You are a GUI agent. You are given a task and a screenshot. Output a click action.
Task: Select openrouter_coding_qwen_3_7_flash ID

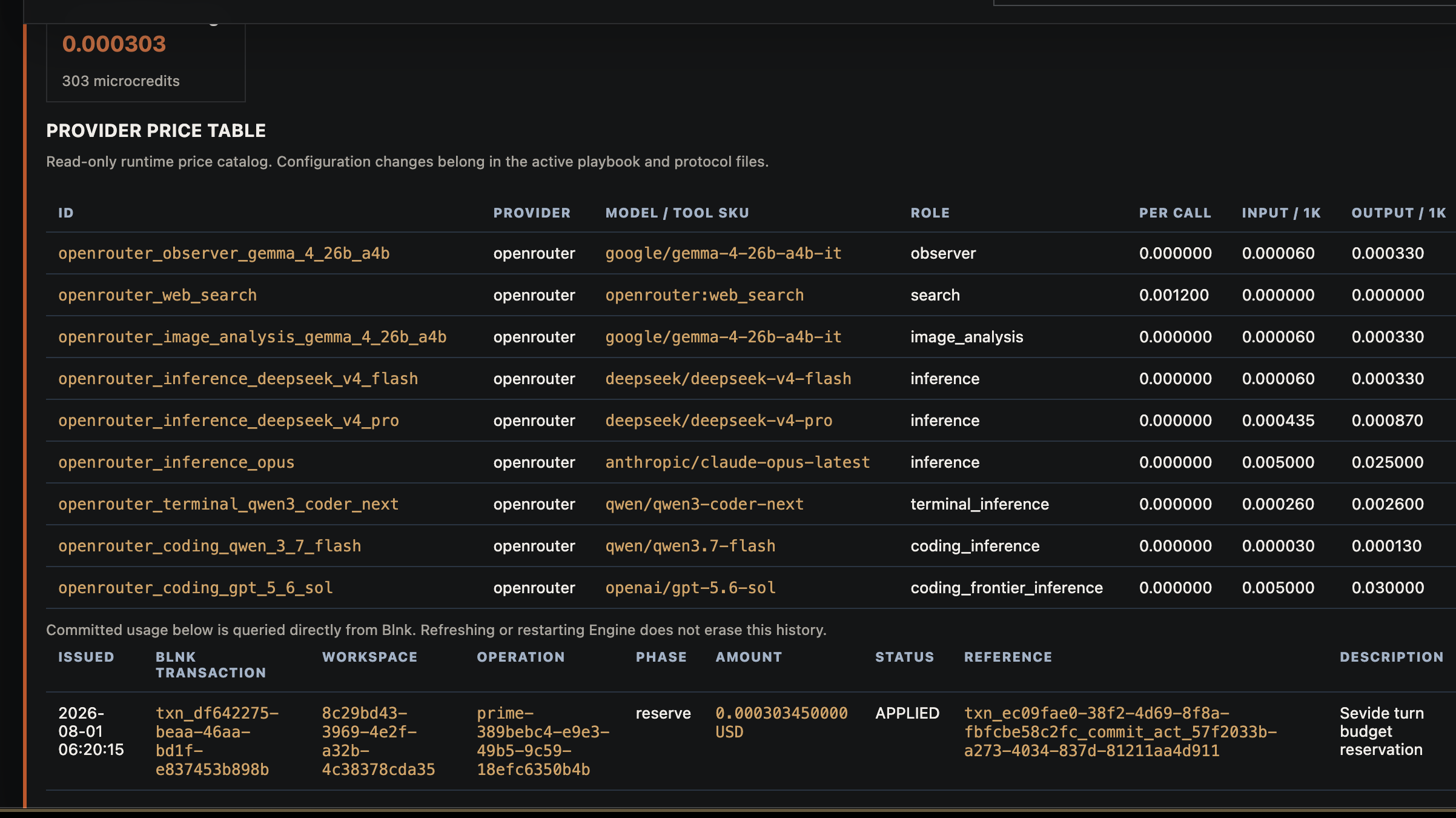210,546
